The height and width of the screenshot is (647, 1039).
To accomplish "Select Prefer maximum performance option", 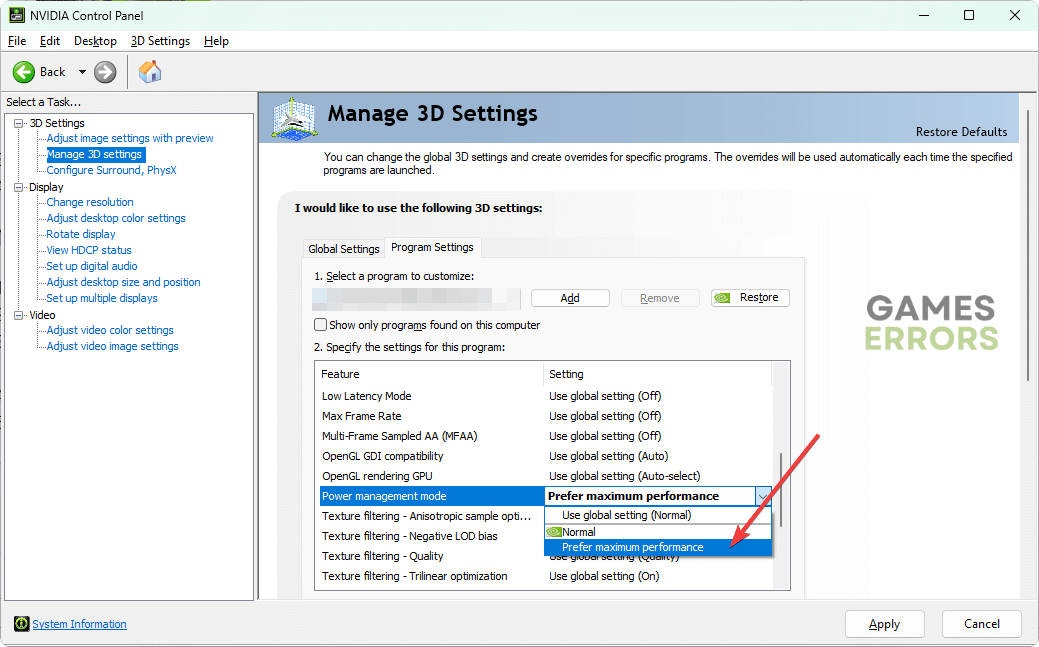I will (632, 547).
